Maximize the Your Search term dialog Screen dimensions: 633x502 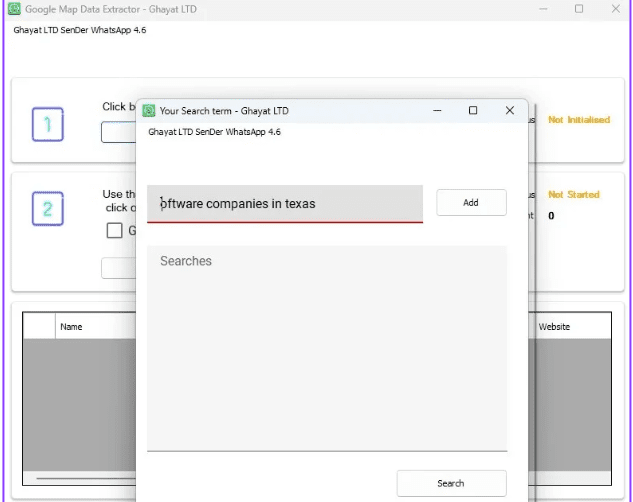coord(473,110)
